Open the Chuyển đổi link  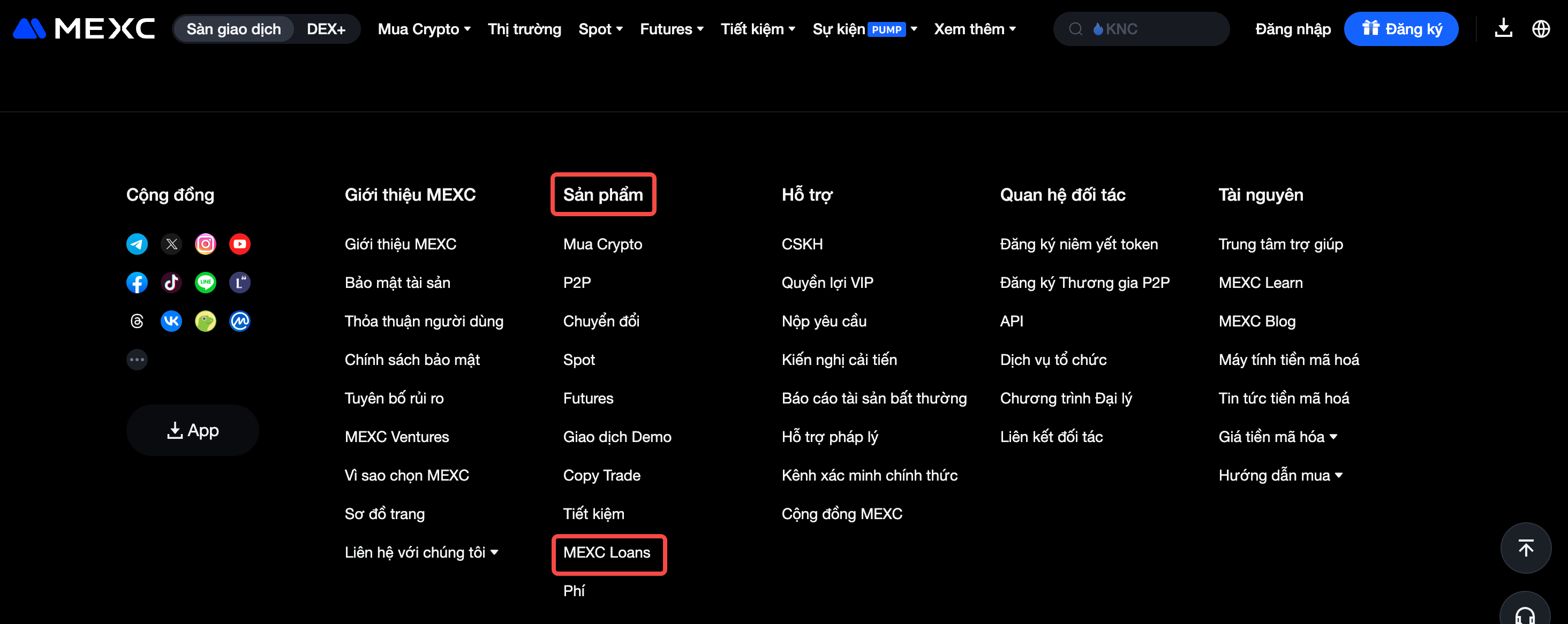[601, 321]
